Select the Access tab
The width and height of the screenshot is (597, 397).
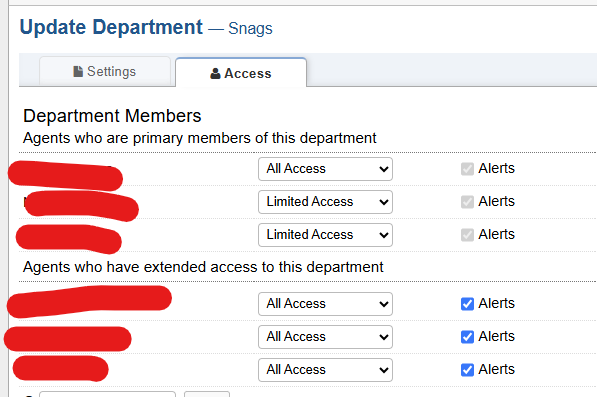pos(241,72)
